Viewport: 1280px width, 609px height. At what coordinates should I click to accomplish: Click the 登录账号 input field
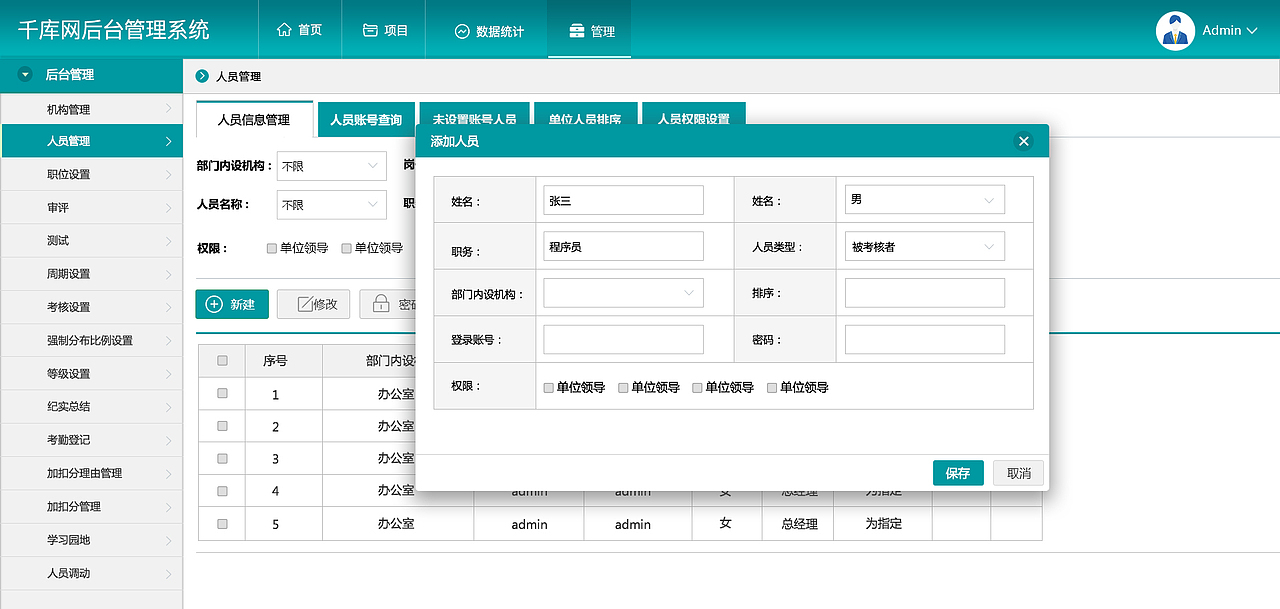click(x=623, y=339)
